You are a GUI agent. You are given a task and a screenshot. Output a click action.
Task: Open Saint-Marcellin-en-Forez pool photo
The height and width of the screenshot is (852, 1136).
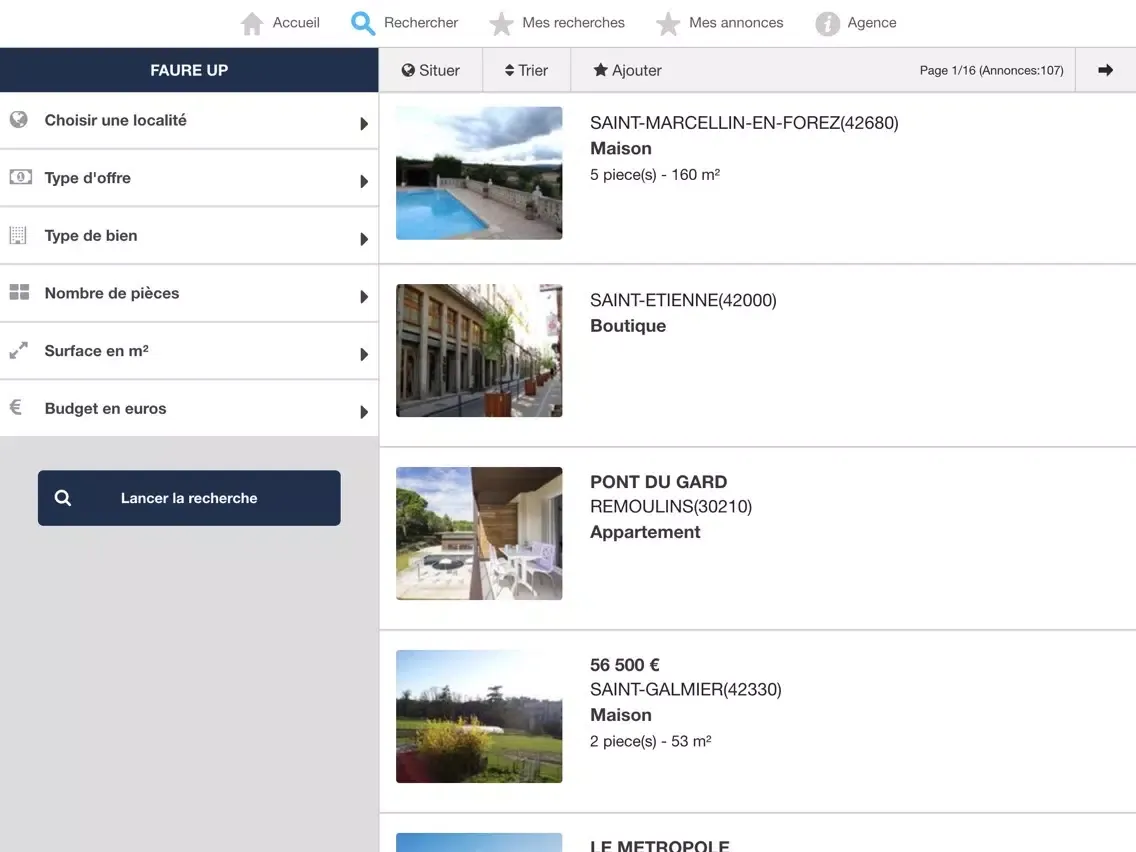479,173
